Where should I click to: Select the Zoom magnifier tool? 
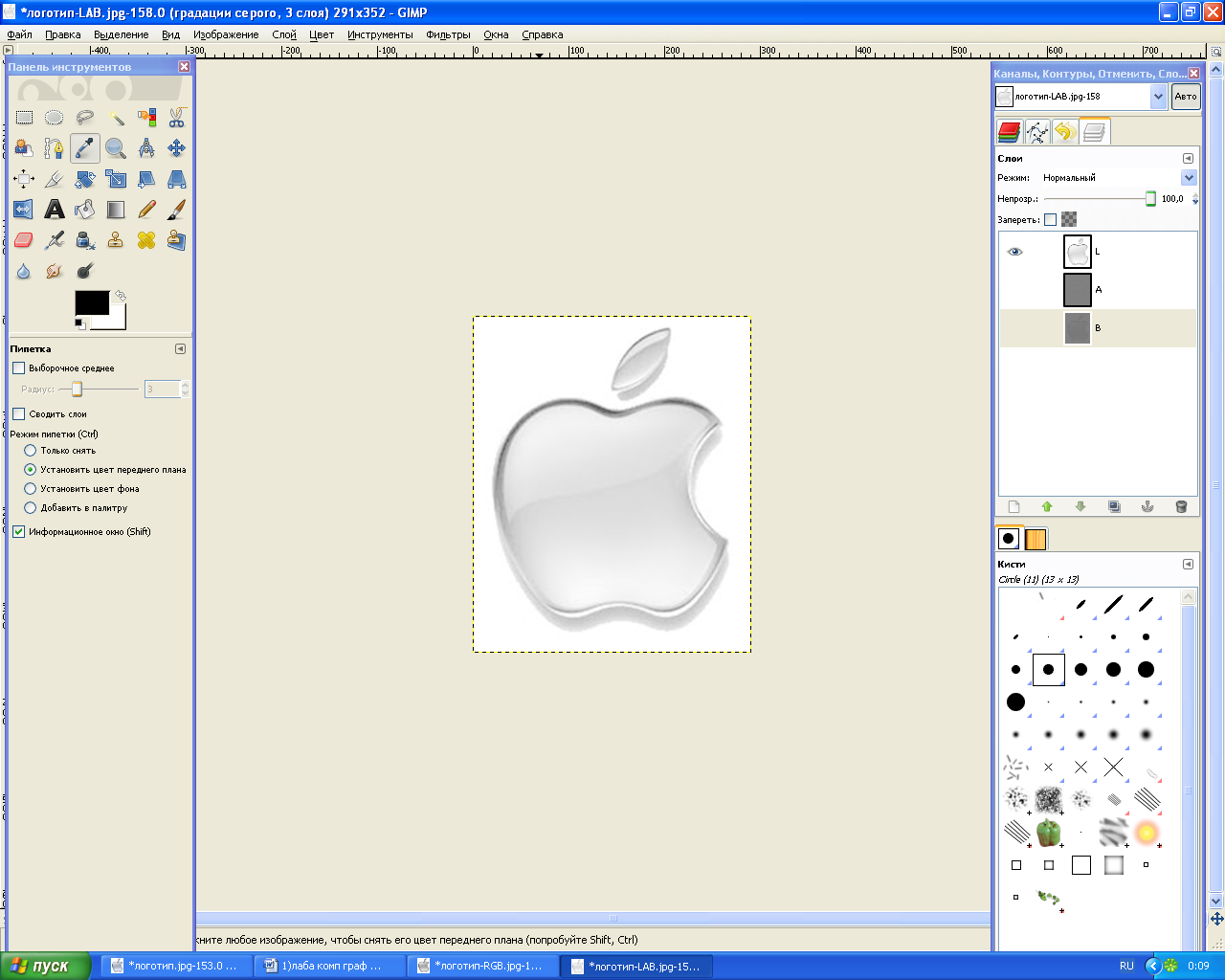coord(116,148)
